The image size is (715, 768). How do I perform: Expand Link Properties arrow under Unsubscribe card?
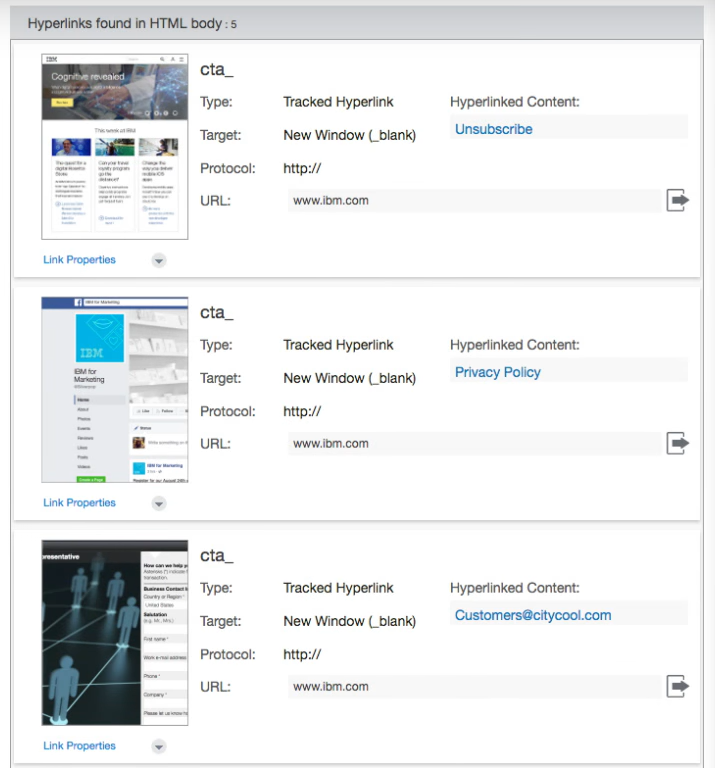159,261
